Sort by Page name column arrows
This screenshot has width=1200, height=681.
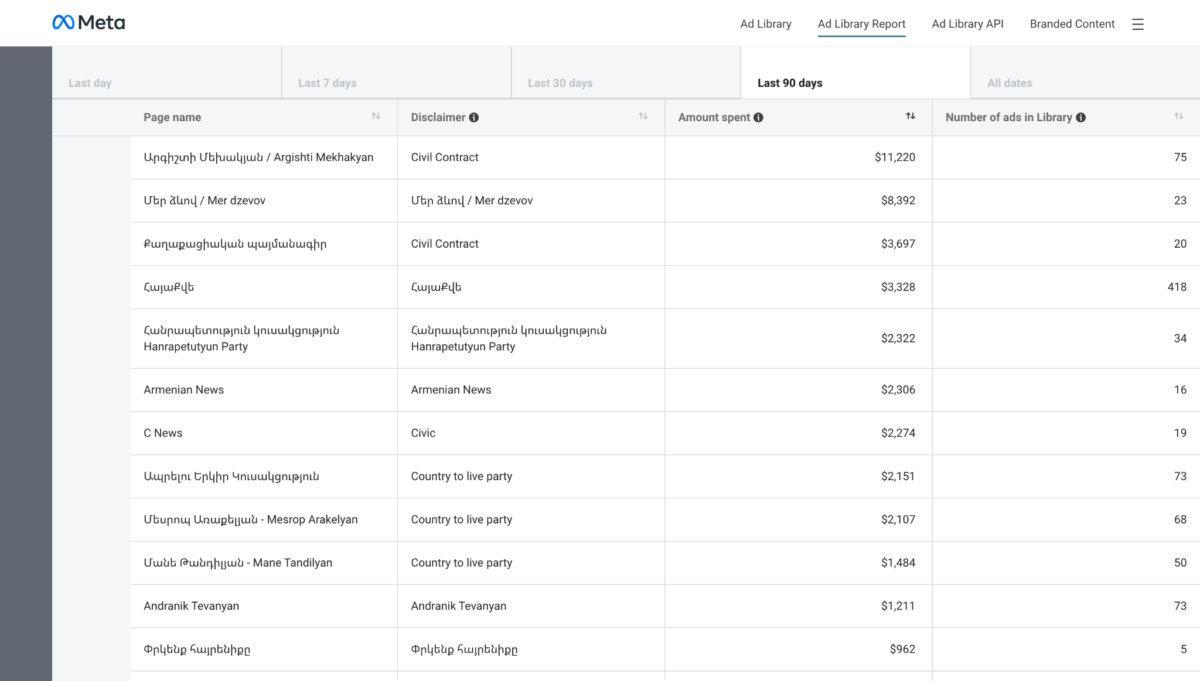(x=376, y=117)
